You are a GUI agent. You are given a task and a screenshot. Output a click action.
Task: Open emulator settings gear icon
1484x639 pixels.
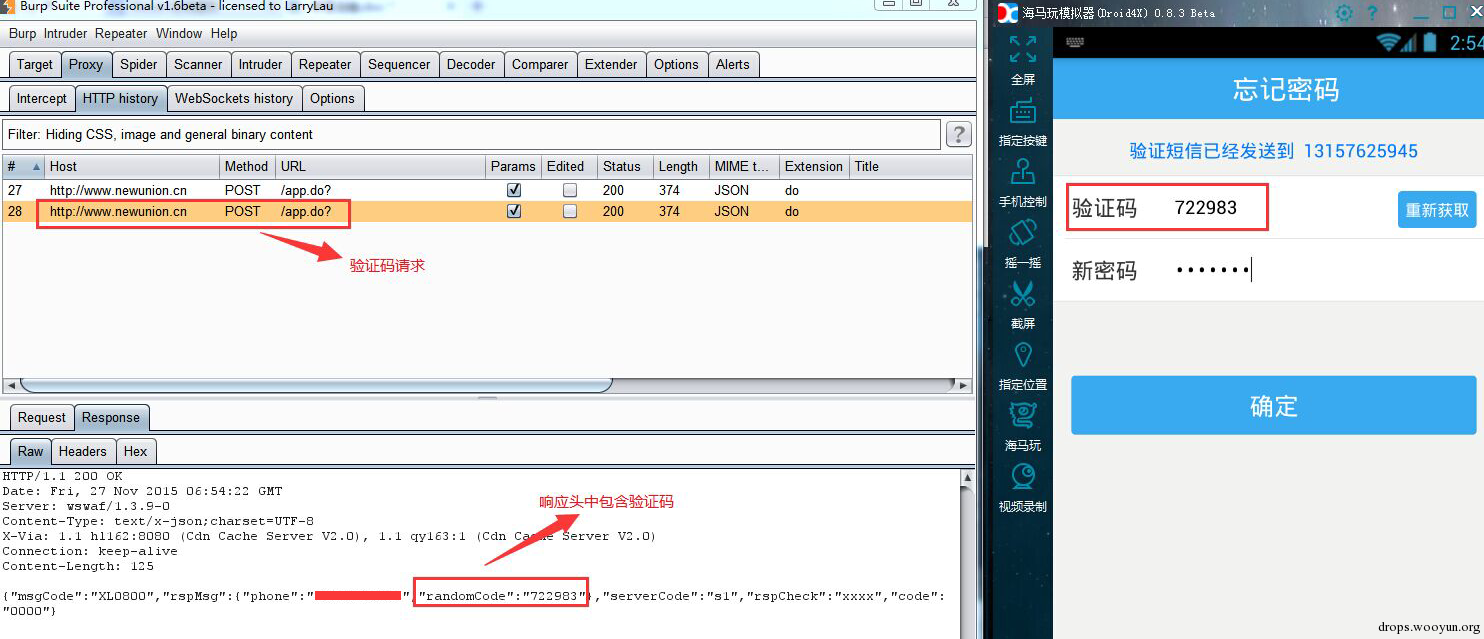click(x=1344, y=13)
